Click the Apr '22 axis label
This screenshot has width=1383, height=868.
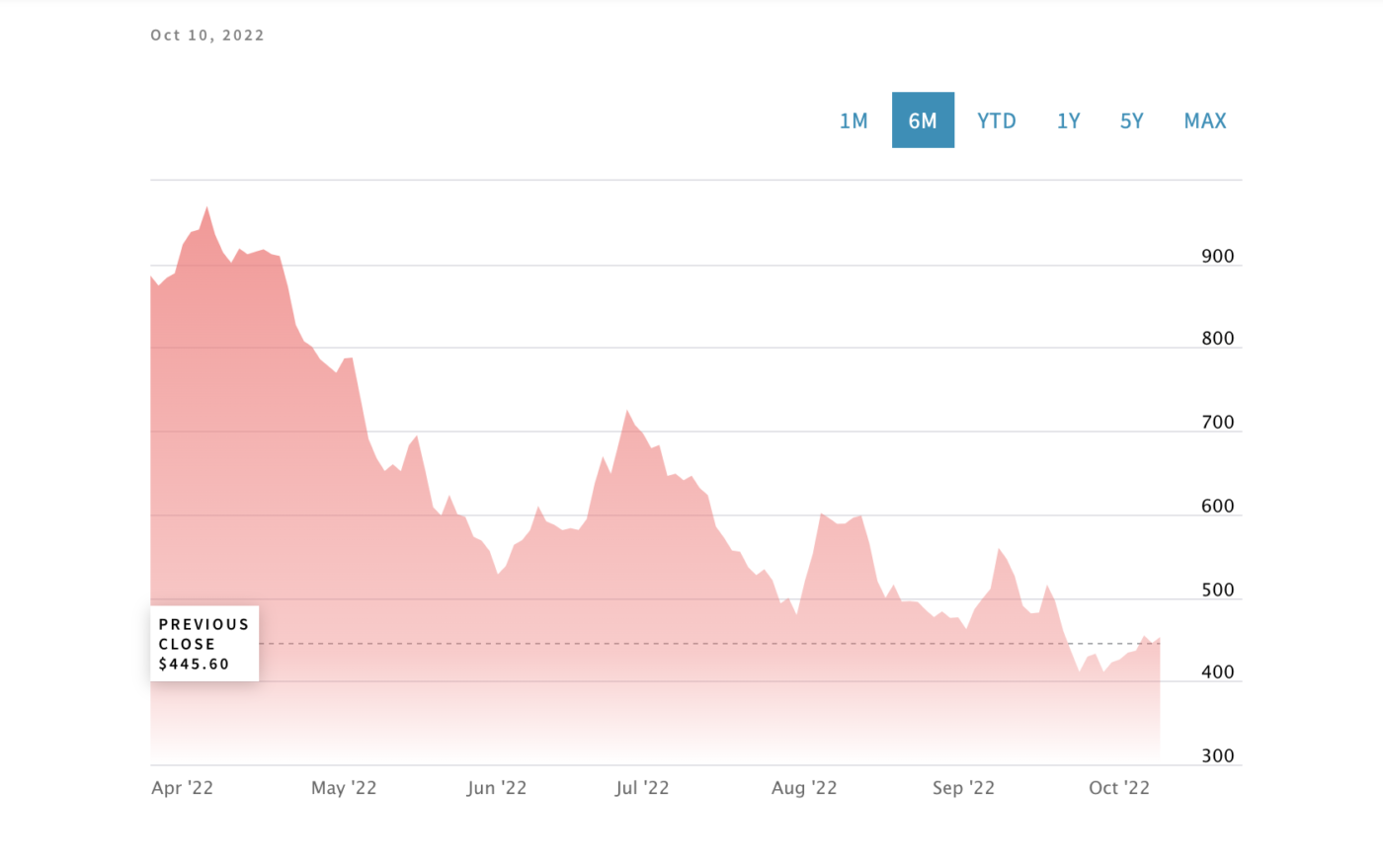tap(182, 787)
